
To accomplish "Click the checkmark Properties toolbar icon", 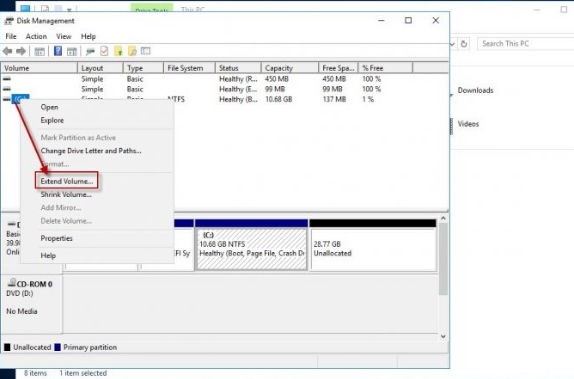I will pos(104,51).
